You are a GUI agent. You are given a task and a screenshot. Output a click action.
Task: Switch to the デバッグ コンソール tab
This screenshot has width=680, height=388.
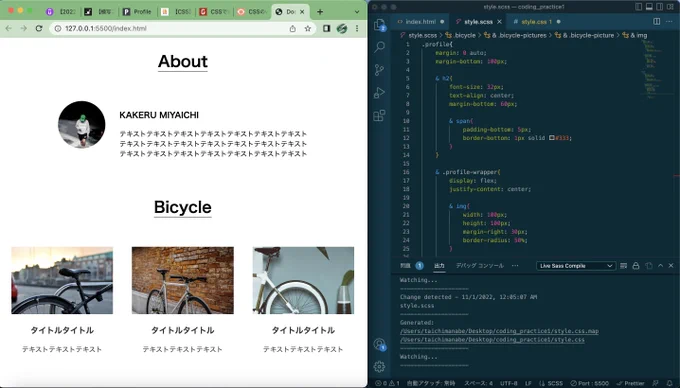[480, 266]
